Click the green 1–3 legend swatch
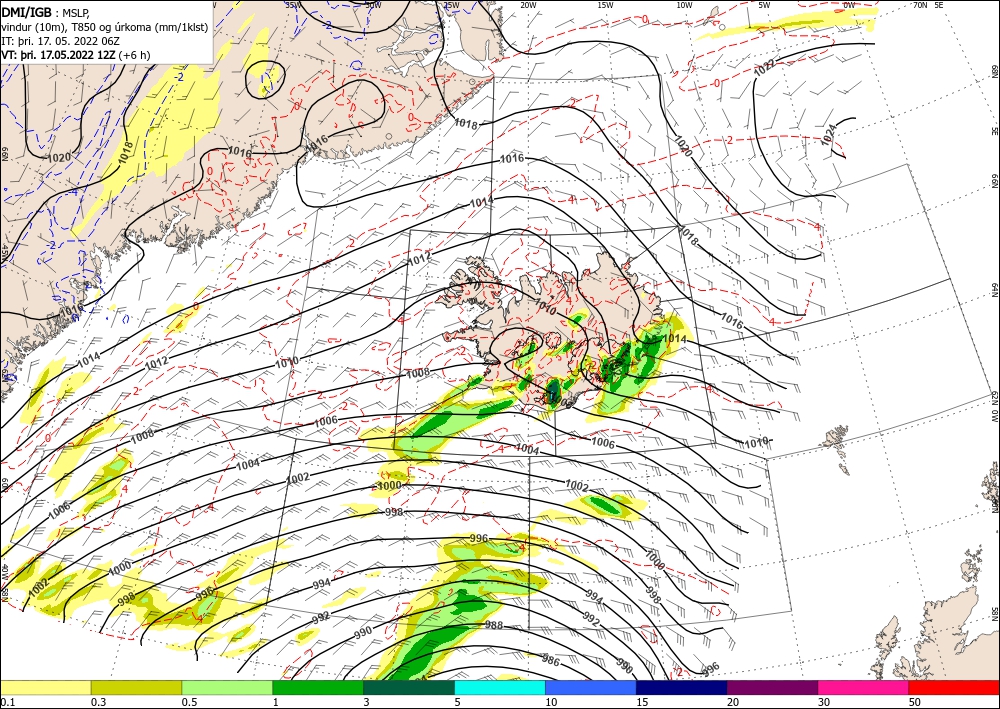 point(318,687)
